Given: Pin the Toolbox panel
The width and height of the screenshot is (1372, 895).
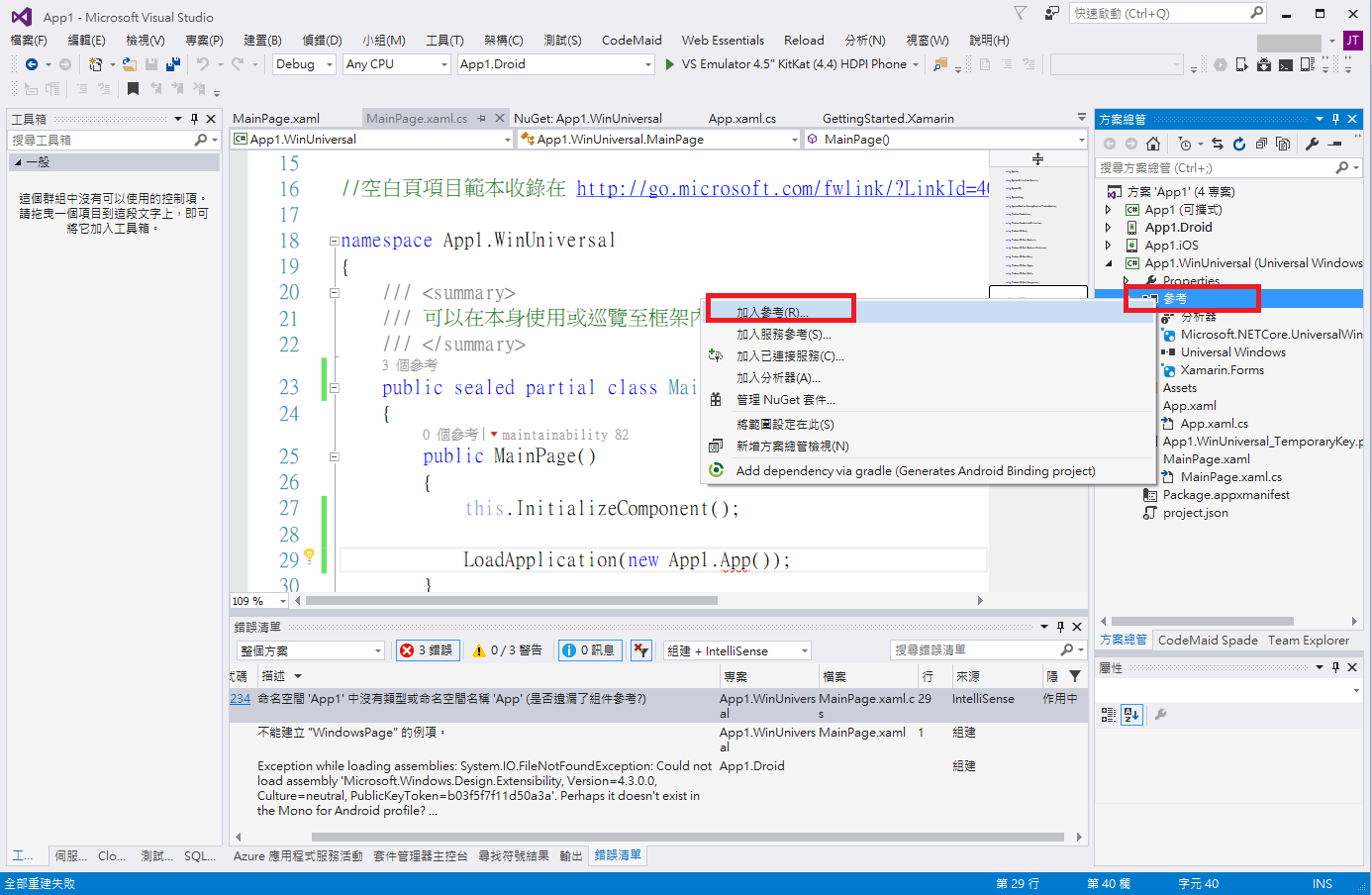Looking at the screenshot, I should pyautogui.click(x=194, y=119).
